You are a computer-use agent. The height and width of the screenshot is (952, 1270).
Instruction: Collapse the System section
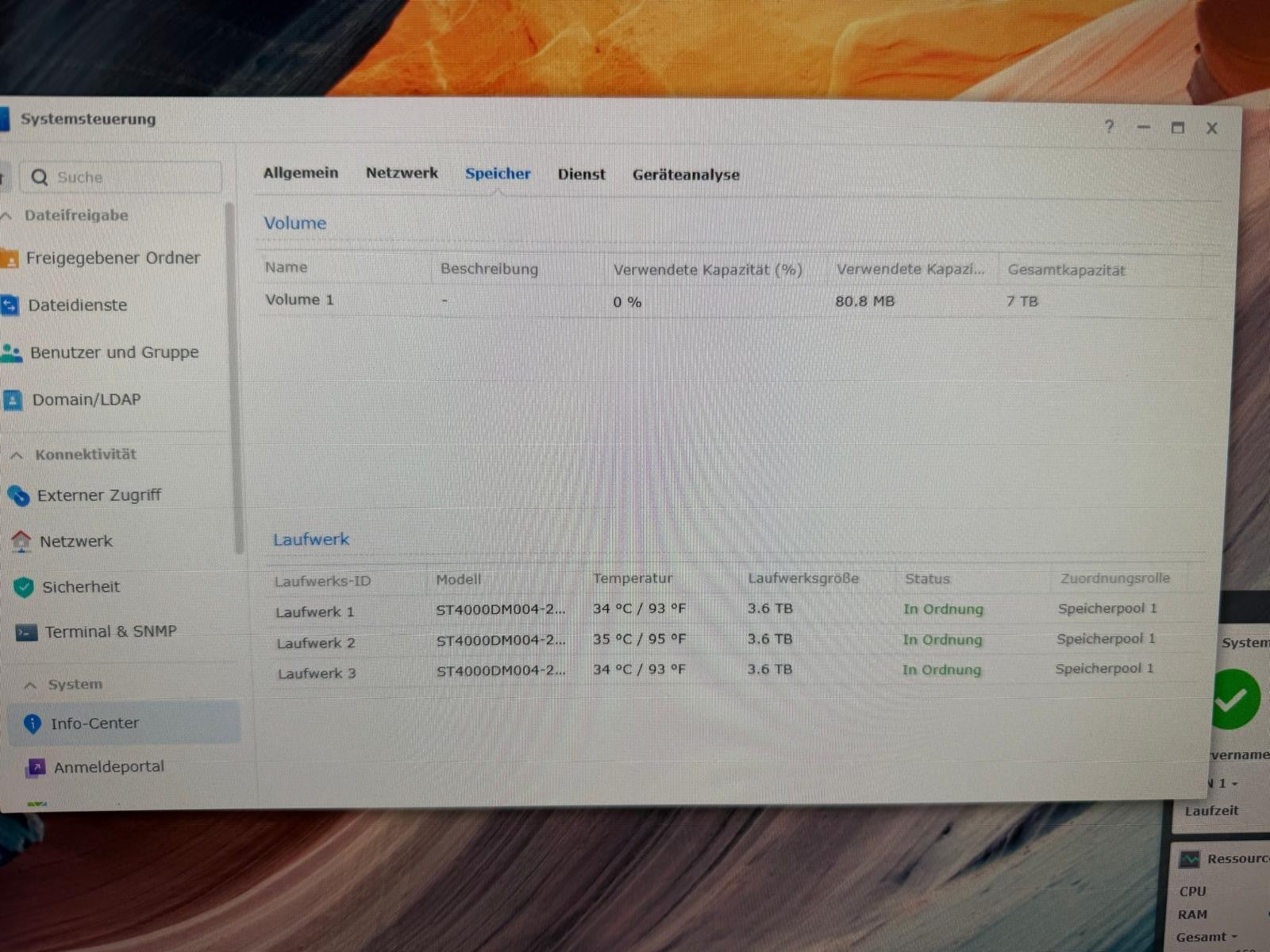point(30,685)
